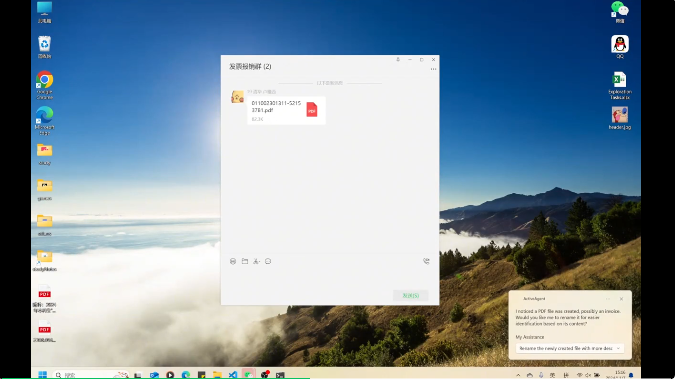The width and height of the screenshot is (675, 380).
Task: Start a voice call from chat toolbar
Action: [x=426, y=261]
